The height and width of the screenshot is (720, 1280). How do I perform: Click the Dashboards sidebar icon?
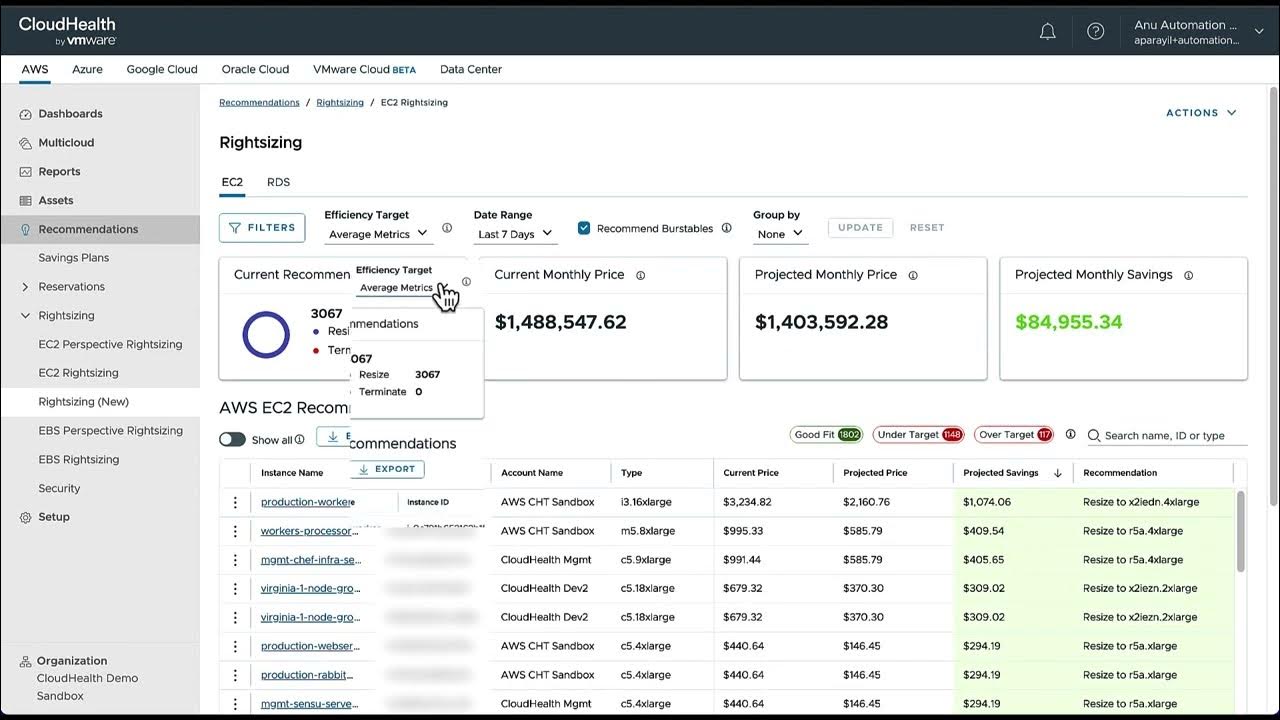26,114
